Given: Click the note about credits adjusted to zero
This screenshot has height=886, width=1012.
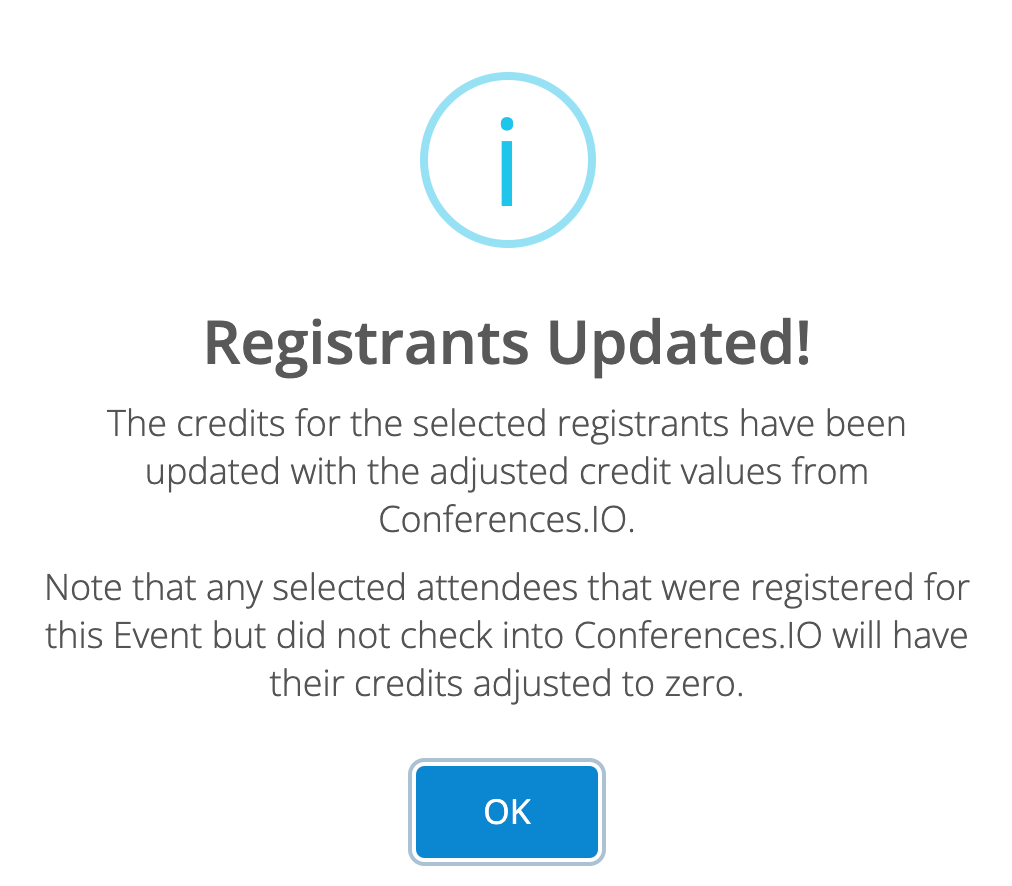Looking at the screenshot, I should [507, 636].
